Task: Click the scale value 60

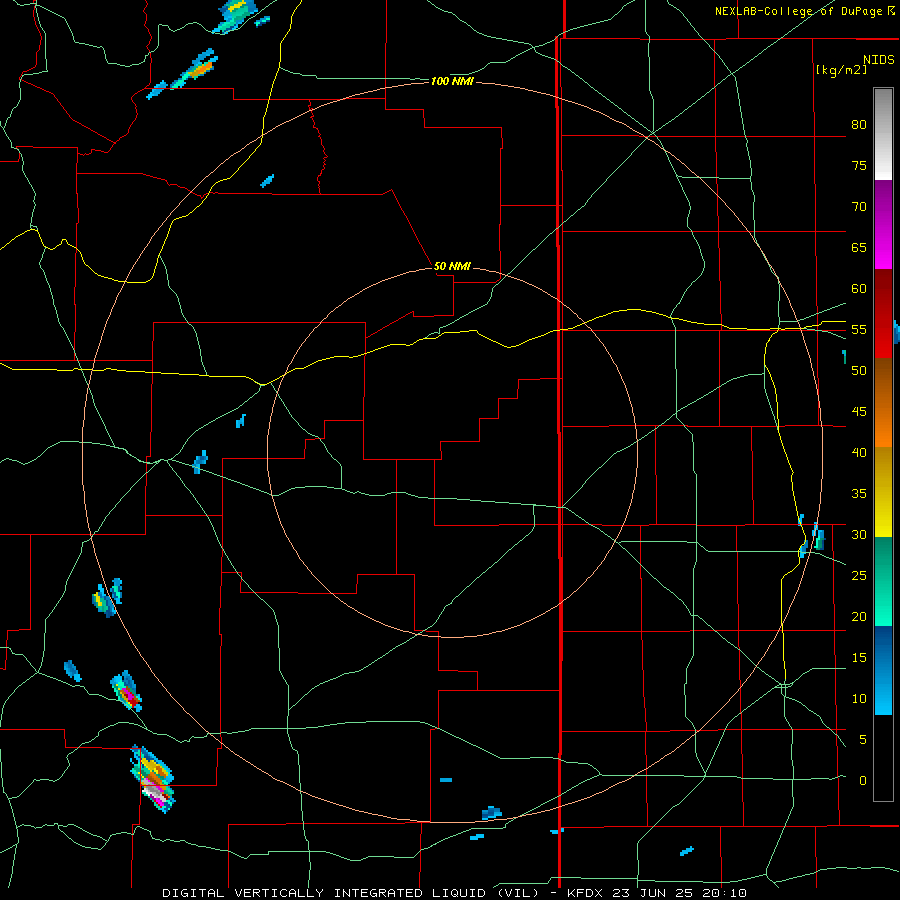Action: tap(859, 289)
